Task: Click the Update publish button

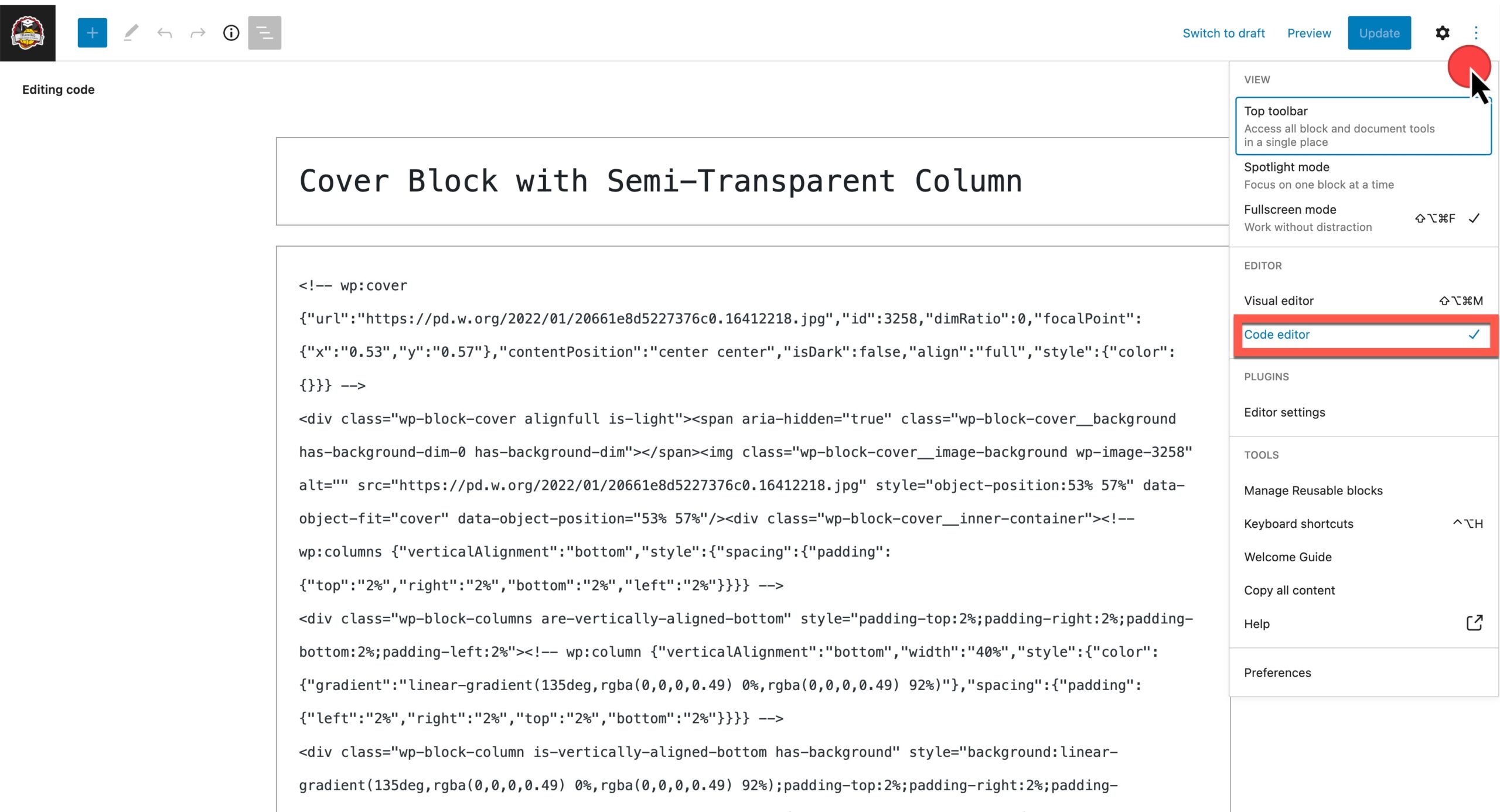Action: tap(1379, 33)
